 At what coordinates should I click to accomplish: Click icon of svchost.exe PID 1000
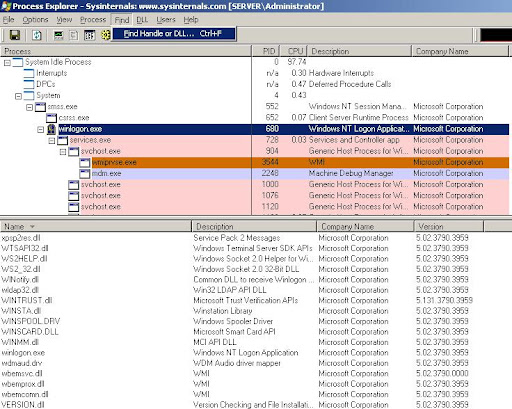pos(73,185)
